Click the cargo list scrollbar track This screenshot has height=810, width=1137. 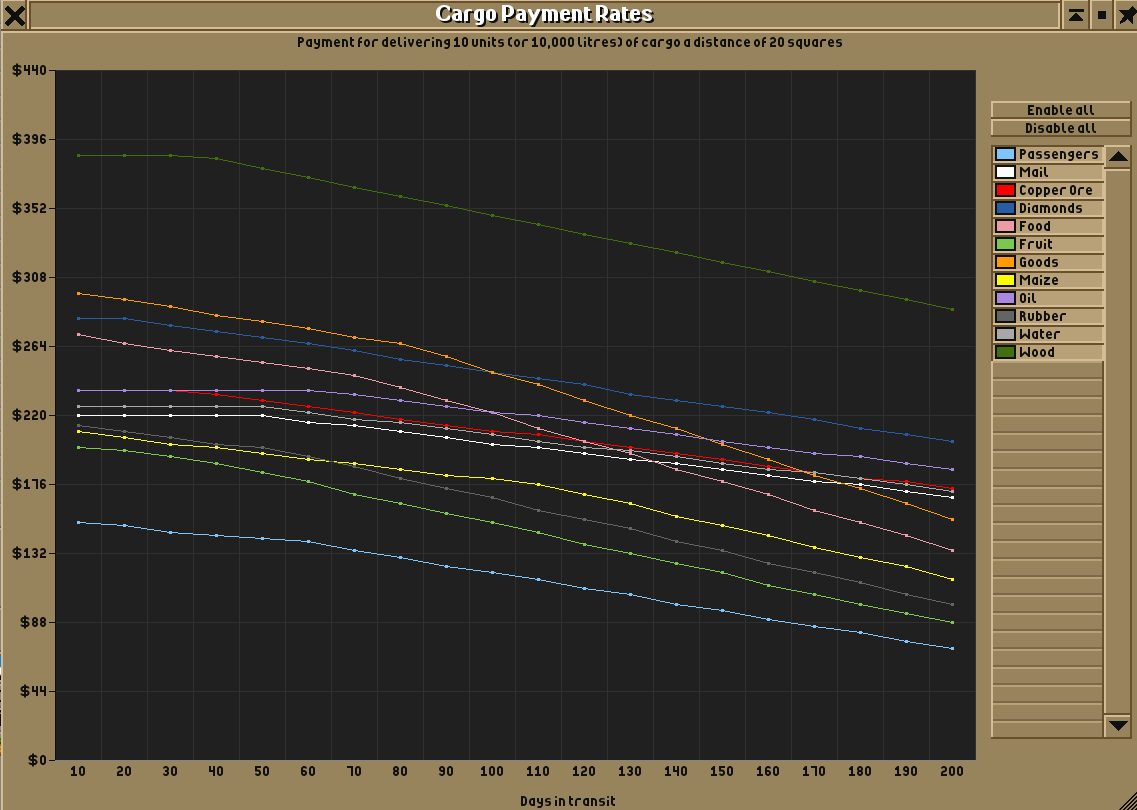point(1119,441)
